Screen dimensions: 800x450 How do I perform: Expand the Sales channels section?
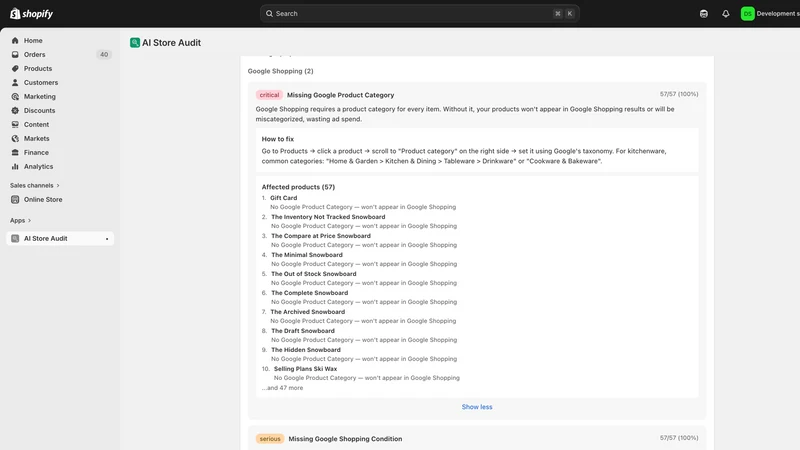[x=35, y=186]
